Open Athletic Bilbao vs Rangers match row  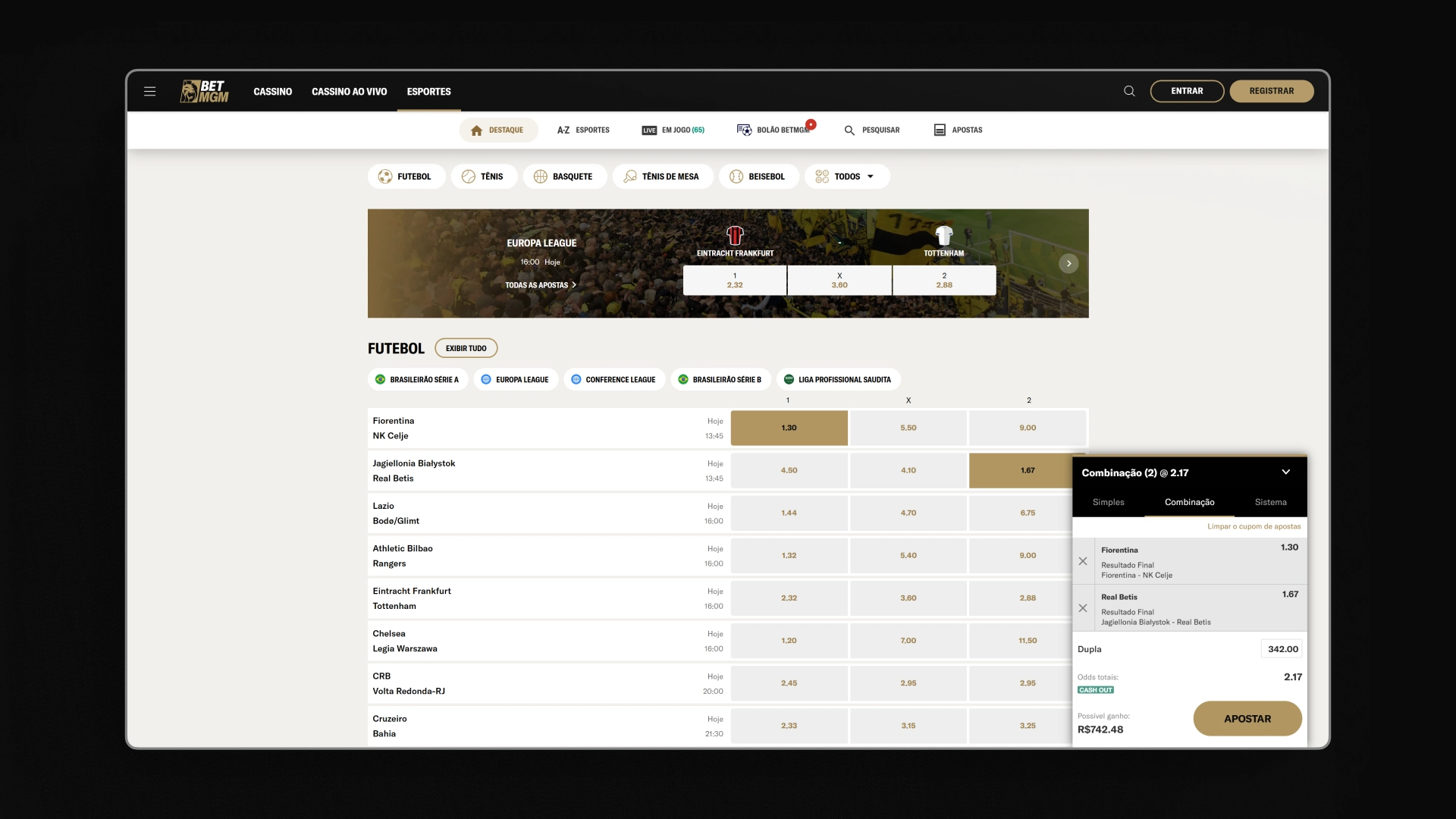point(548,556)
